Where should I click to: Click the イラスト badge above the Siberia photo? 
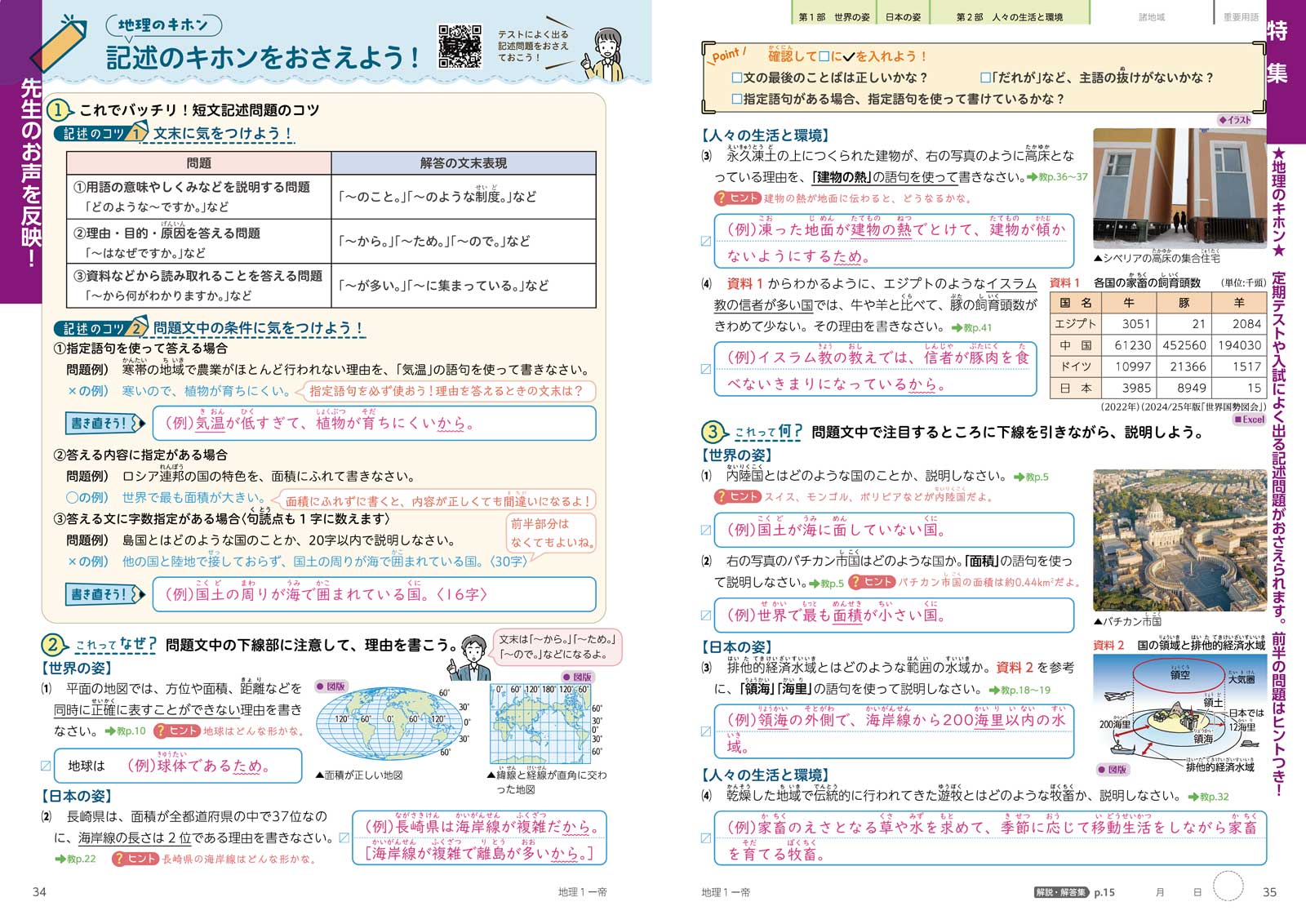click(x=1235, y=120)
